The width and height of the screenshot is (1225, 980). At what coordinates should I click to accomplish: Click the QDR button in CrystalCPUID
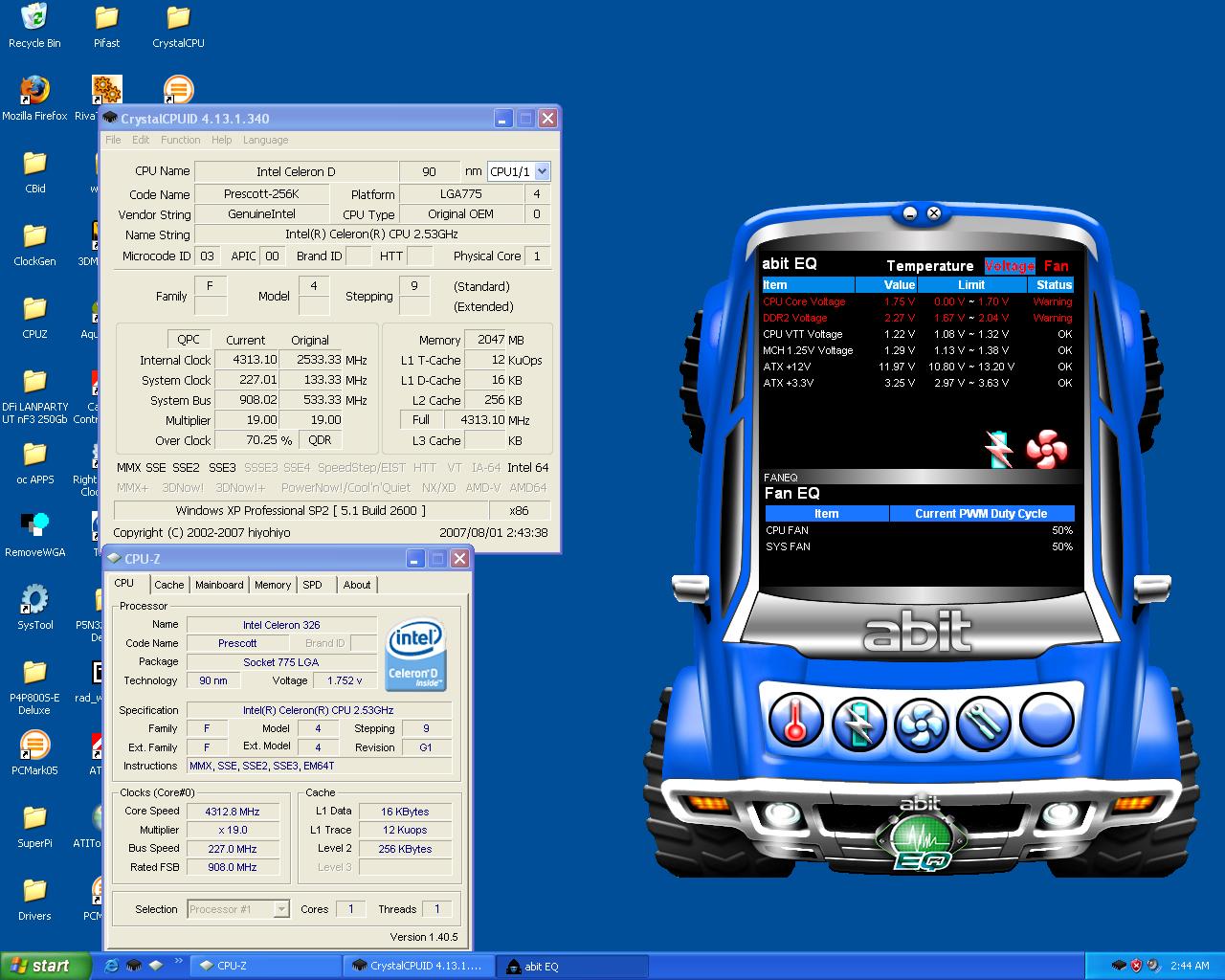point(321,440)
